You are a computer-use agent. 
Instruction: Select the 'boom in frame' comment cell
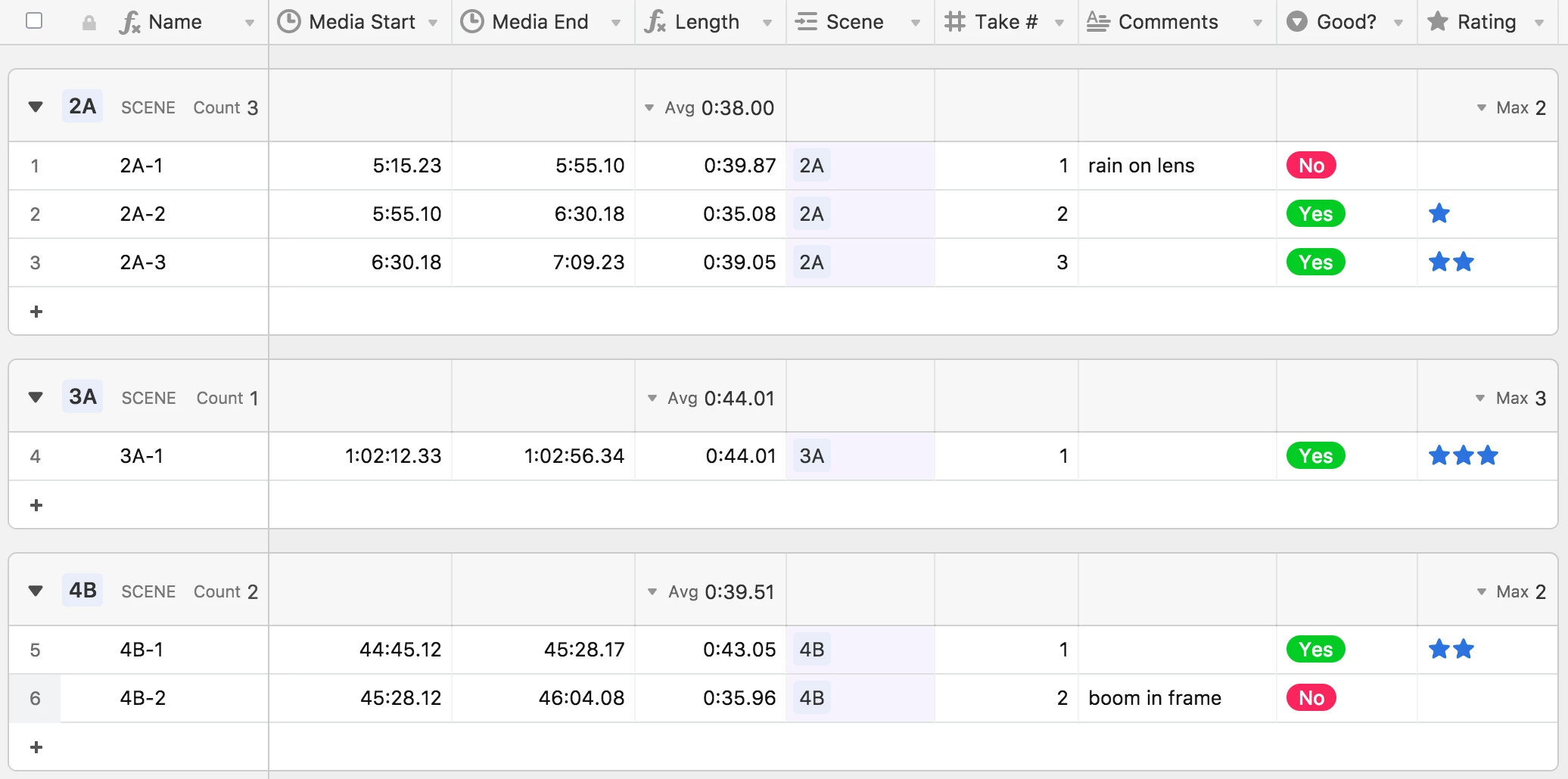[x=1178, y=698]
